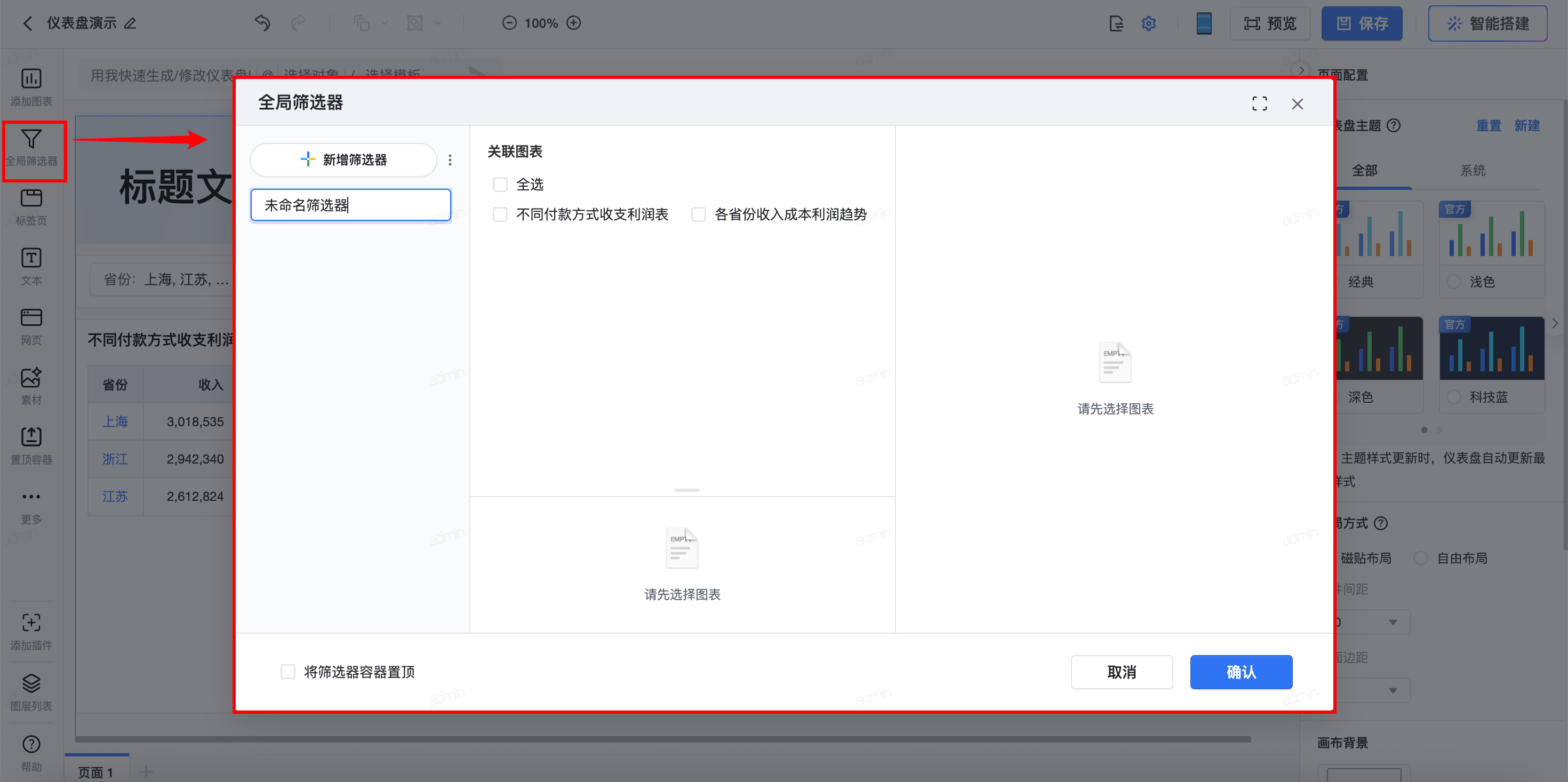Click the 素材 image icon
Image resolution: width=1568 pixels, height=782 pixels.
click(x=31, y=378)
